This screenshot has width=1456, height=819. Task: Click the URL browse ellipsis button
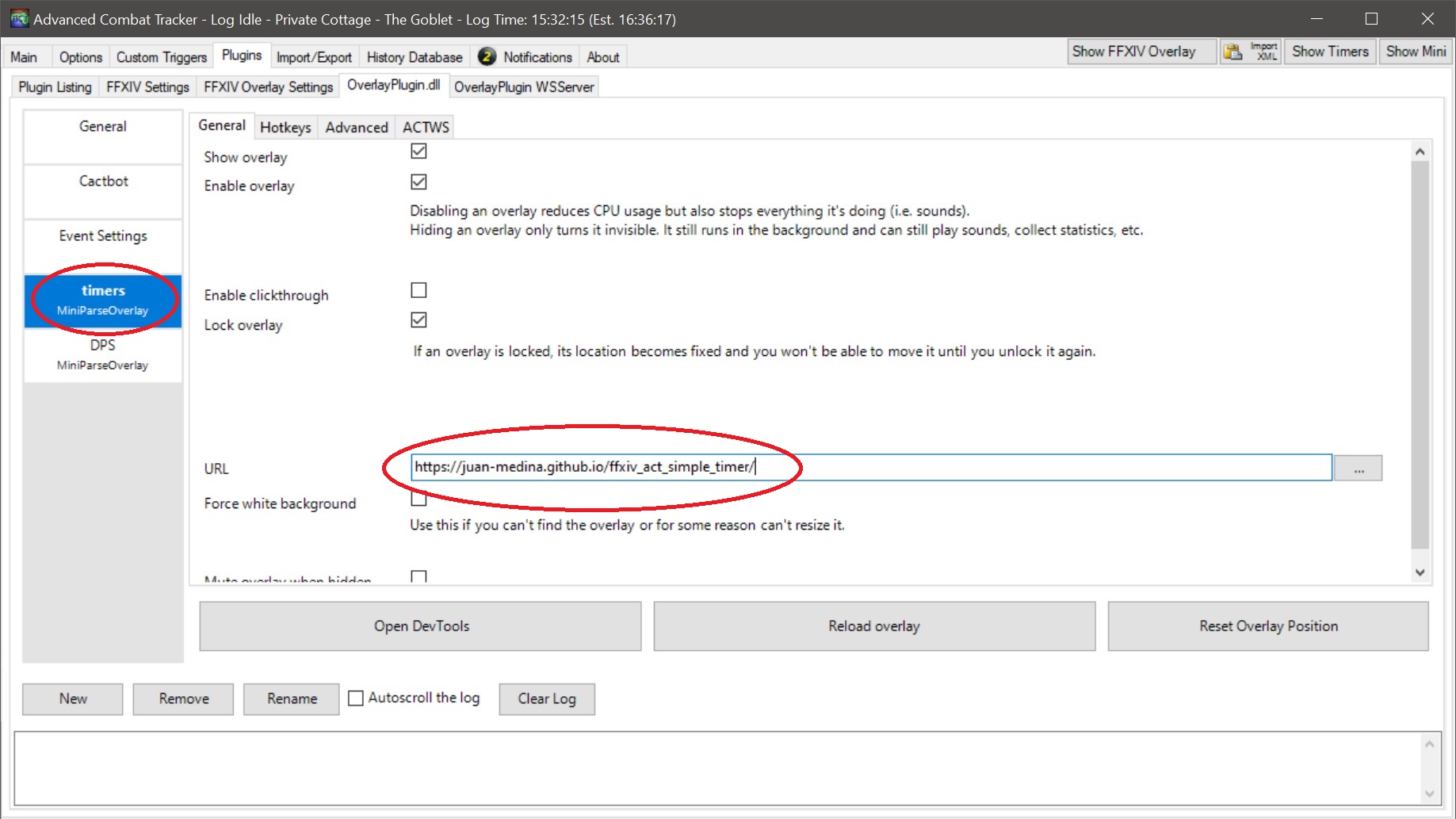pos(1359,468)
